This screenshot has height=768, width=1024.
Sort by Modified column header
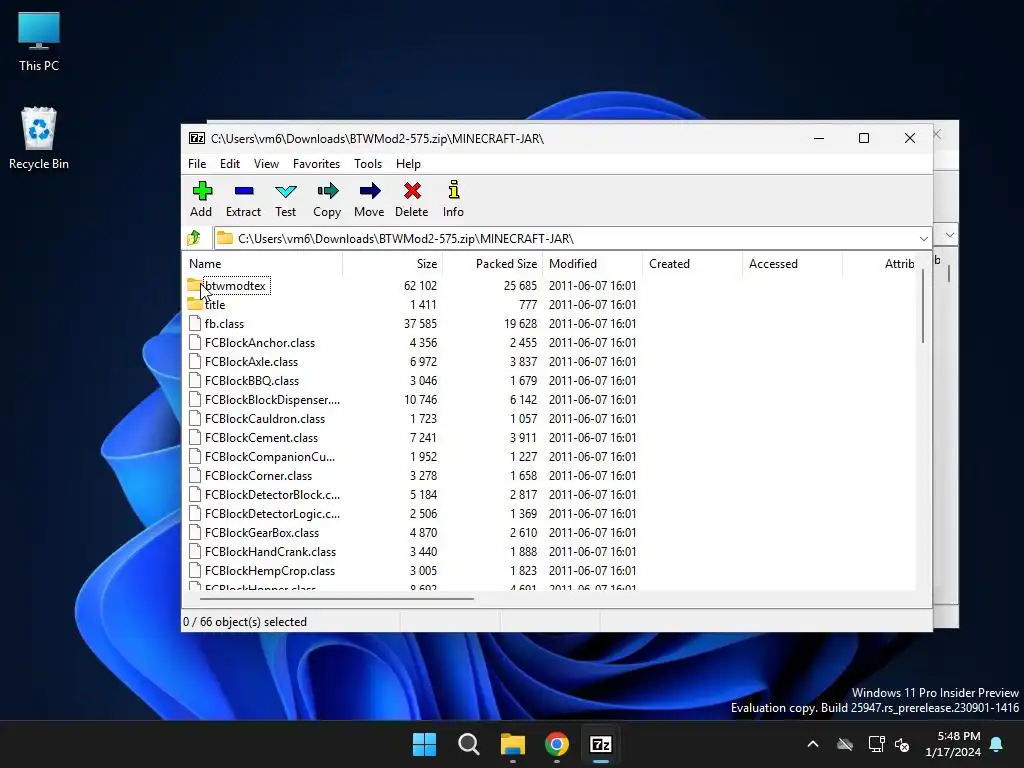pyautogui.click(x=592, y=264)
